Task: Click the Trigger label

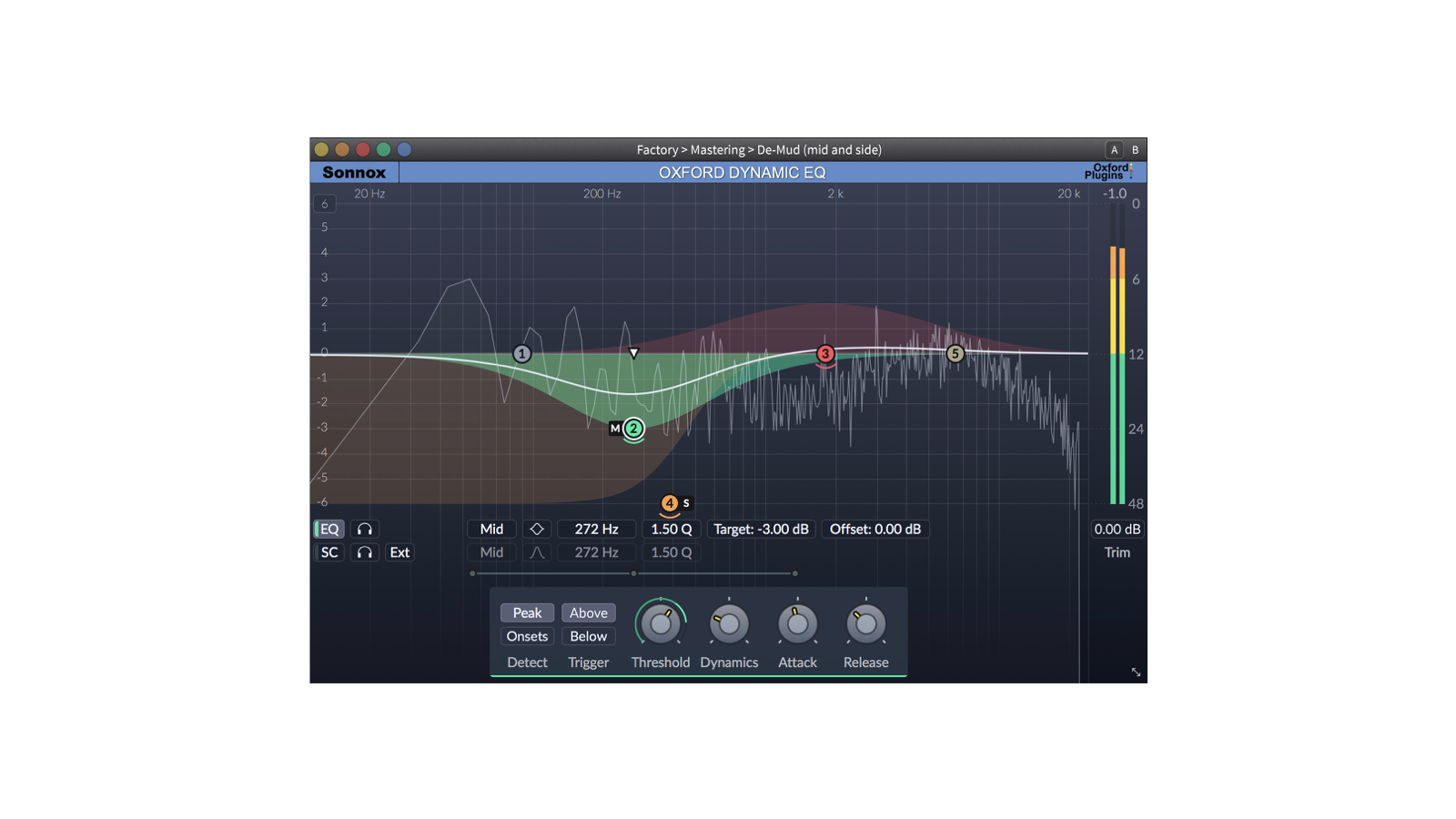Action: (589, 662)
